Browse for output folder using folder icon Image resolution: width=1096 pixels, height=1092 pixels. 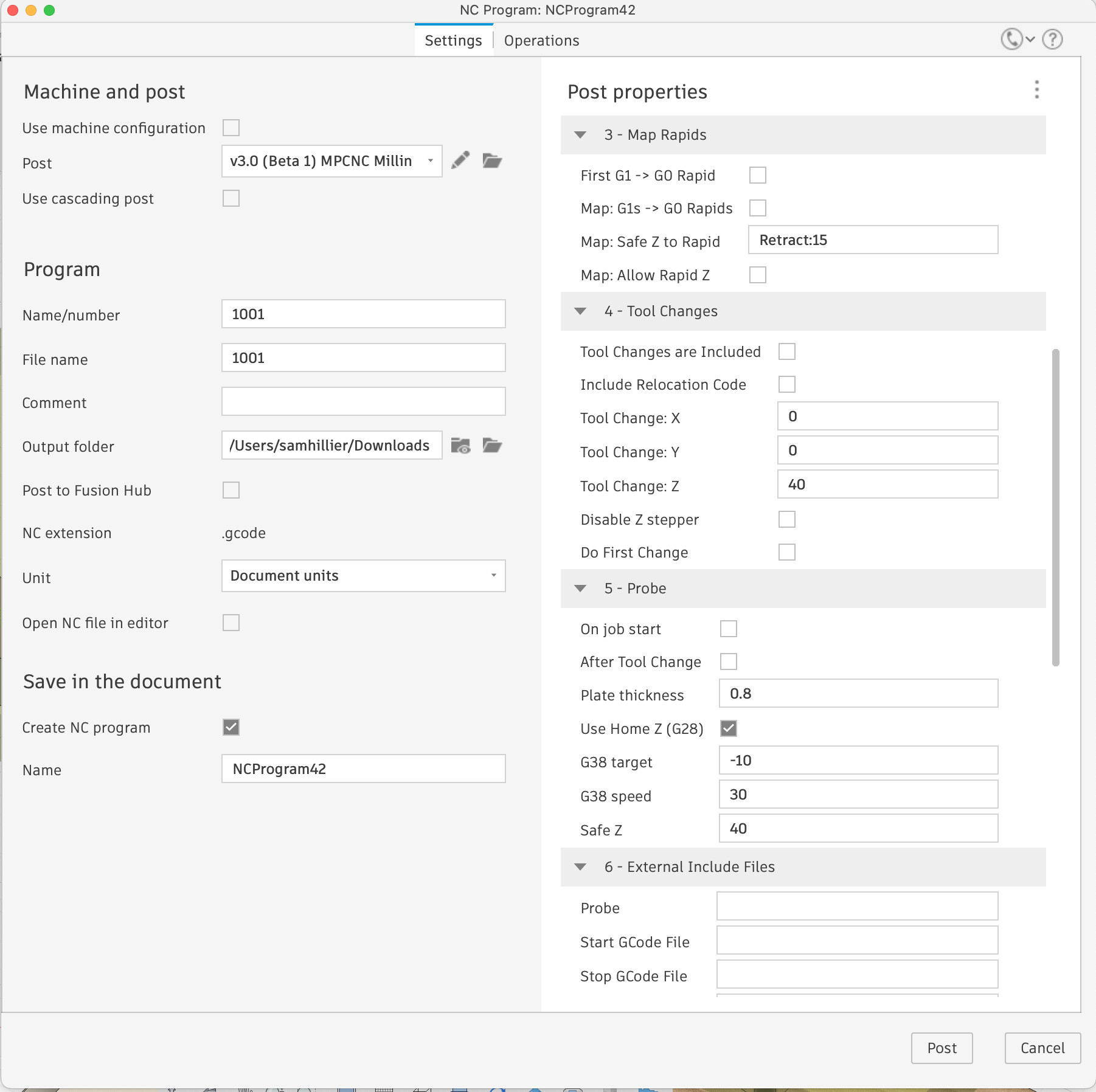click(x=491, y=446)
